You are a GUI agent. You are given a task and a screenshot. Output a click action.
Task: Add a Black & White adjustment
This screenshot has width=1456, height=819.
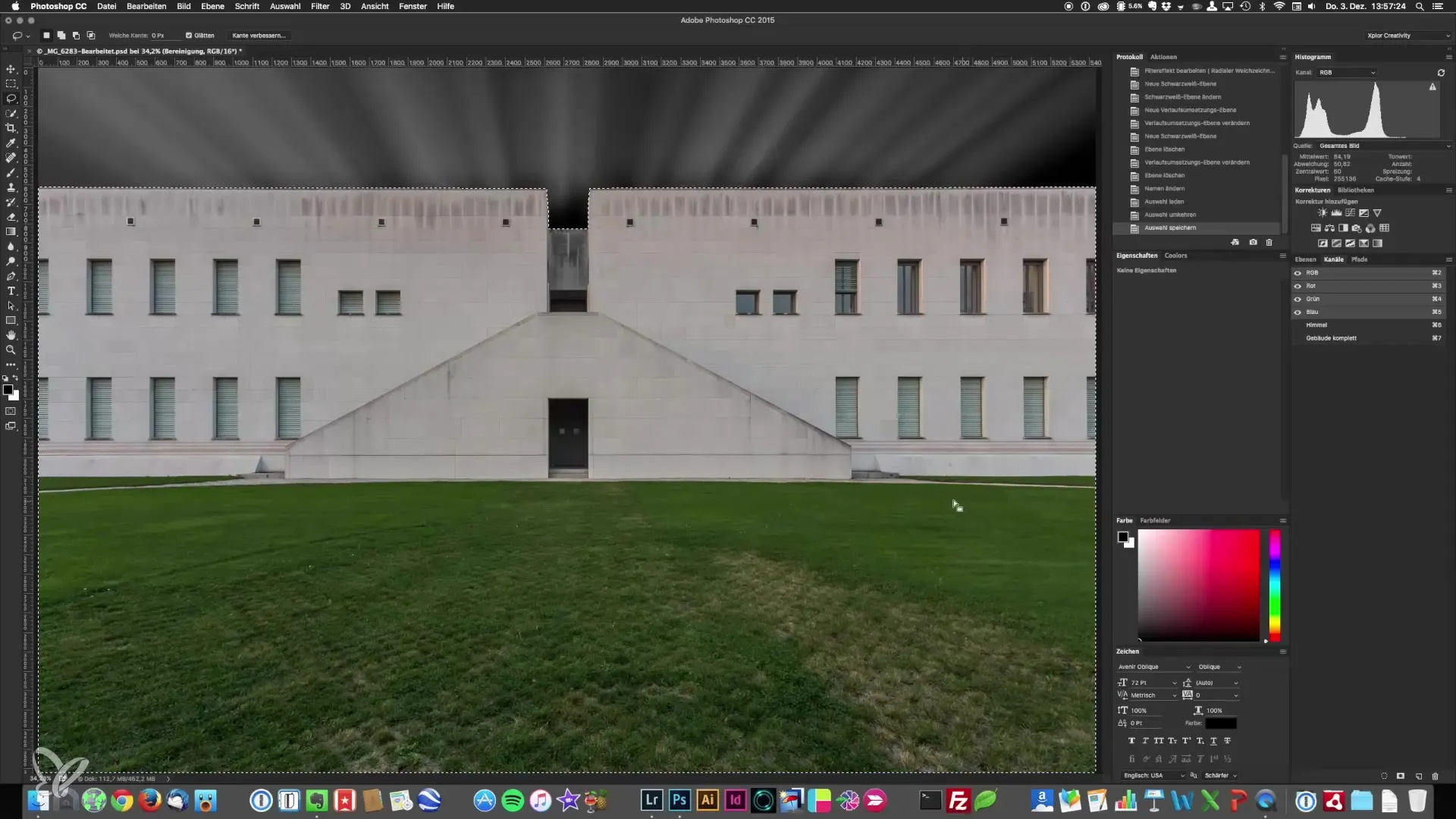click(1343, 228)
